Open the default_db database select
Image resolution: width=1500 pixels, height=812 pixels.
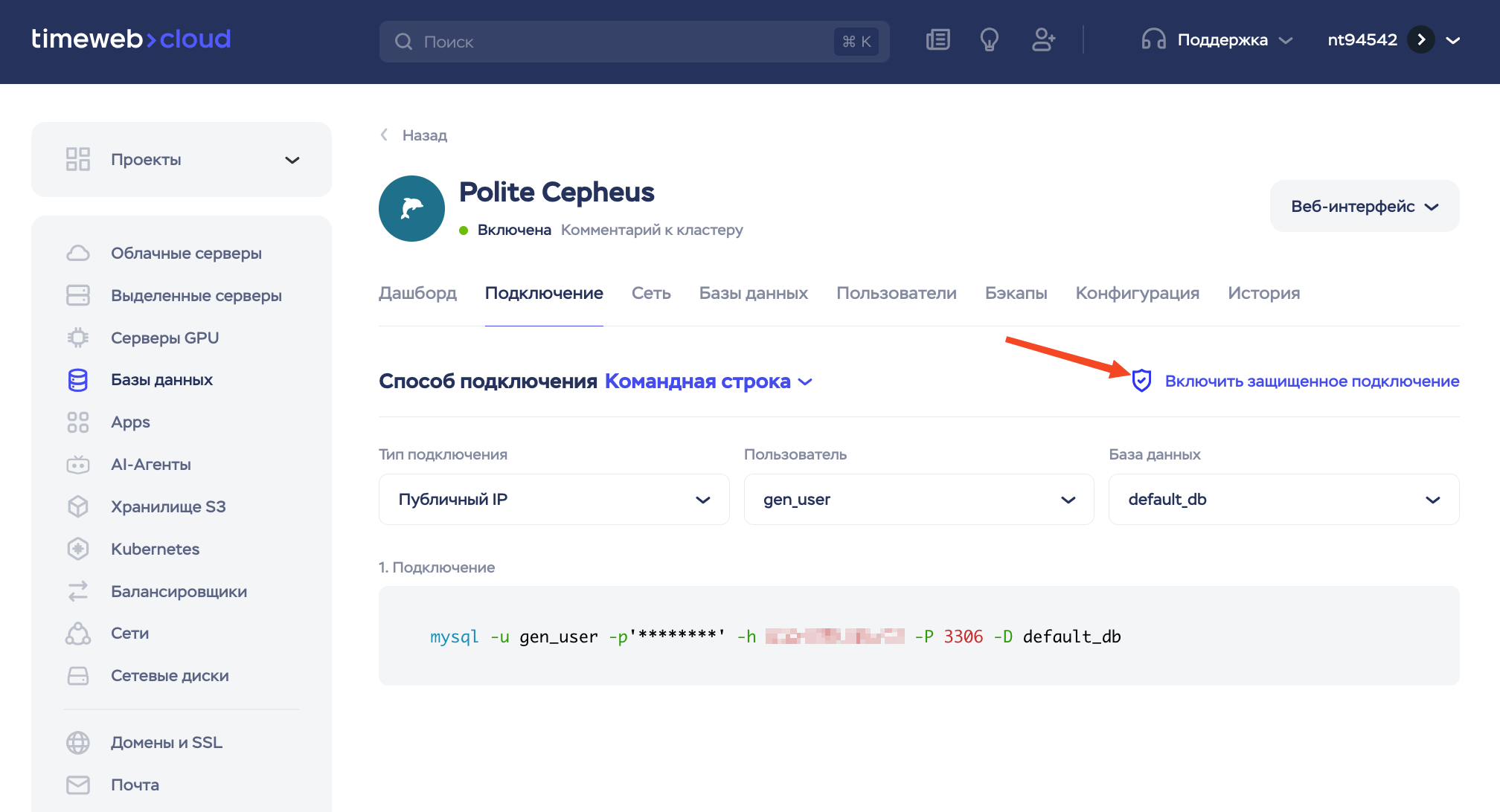(x=1284, y=500)
